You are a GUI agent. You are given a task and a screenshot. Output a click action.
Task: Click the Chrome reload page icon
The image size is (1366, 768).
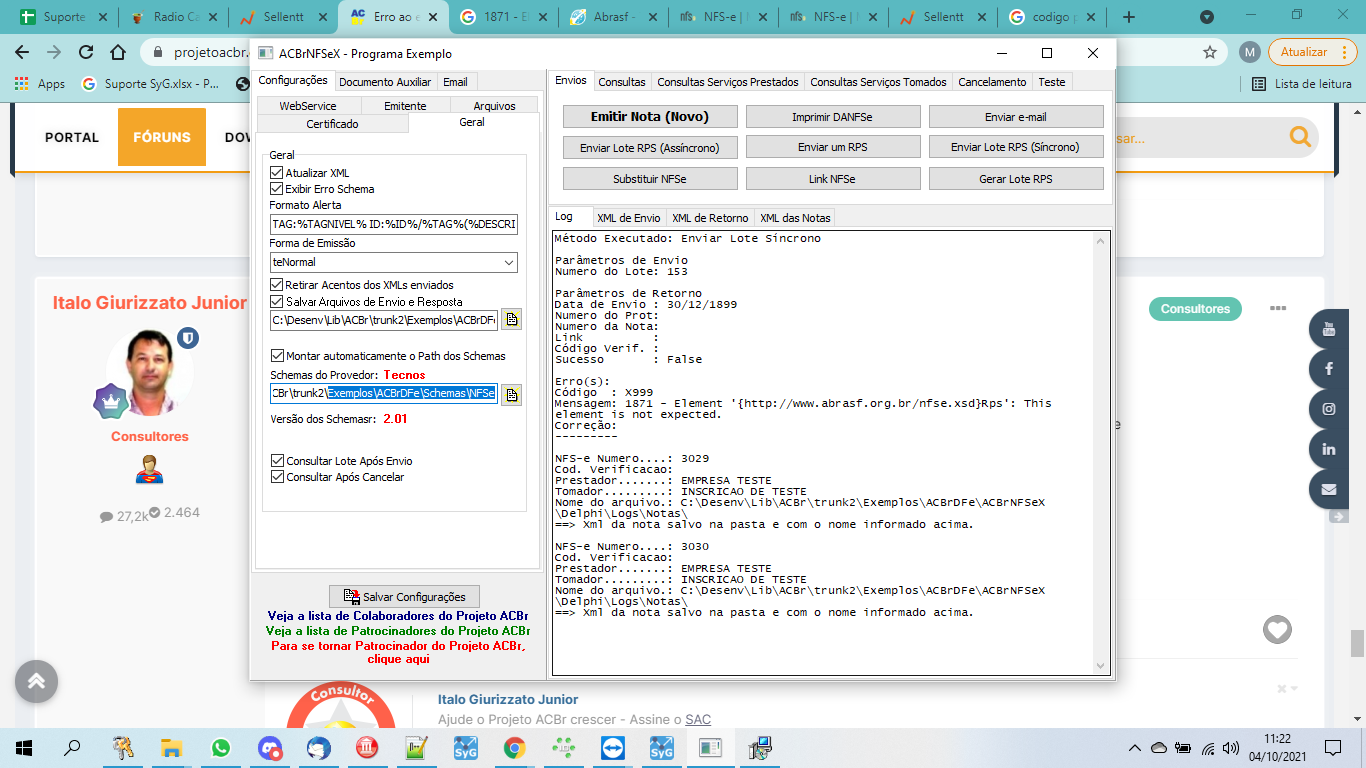[x=86, y=52]
